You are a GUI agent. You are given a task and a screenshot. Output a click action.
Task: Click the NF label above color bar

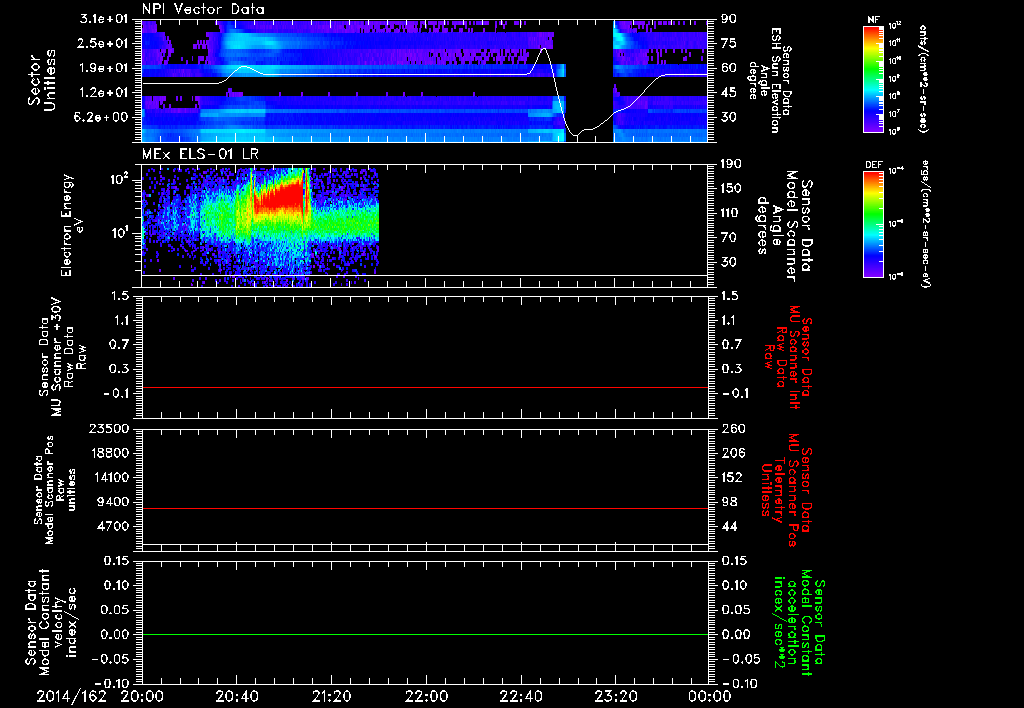[873, 20]
